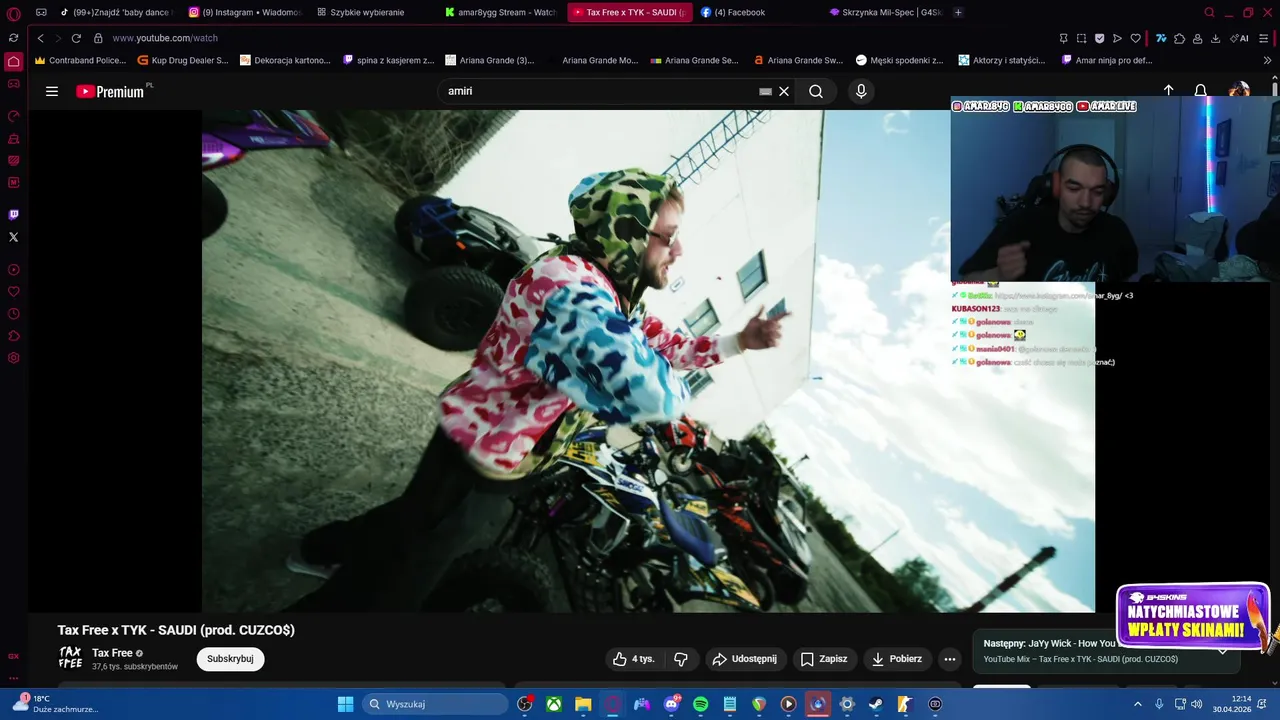Image resolution: width=1280 pixels, height=720 pixels.
Task: Open the Tax Free channel name
Action: pyautogui.click(x=112, y=653)
